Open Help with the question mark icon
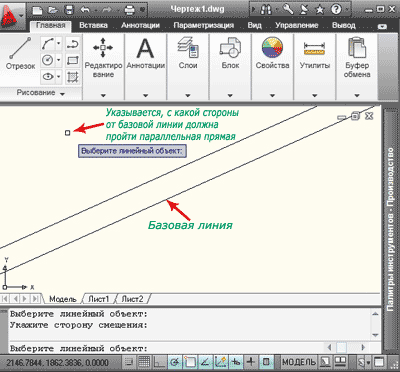400x372 pixels. click(336, 9)
